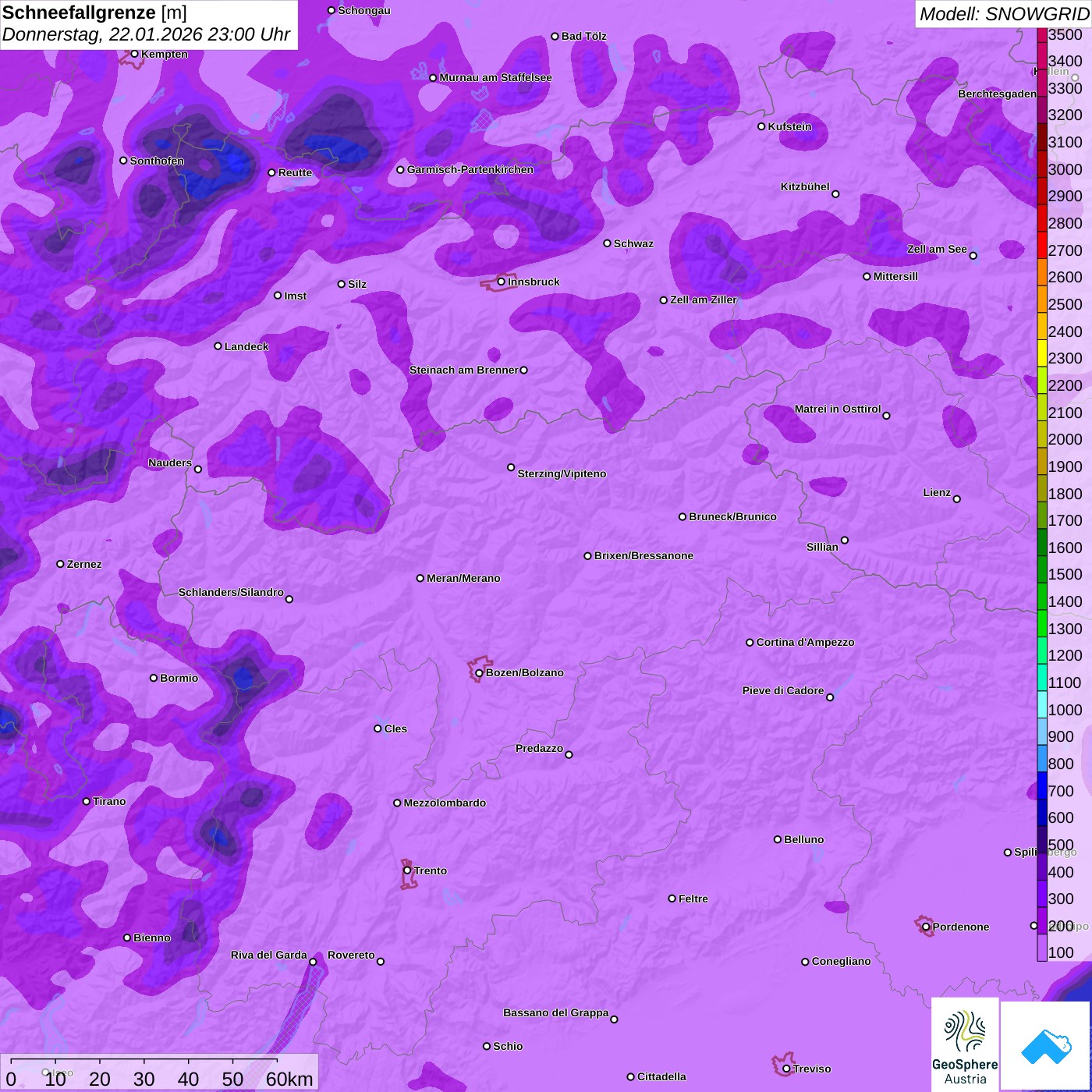This screenshot has height=1092, width=1092.
Task: Click the Imst label
Action: (x=295, y=296)
